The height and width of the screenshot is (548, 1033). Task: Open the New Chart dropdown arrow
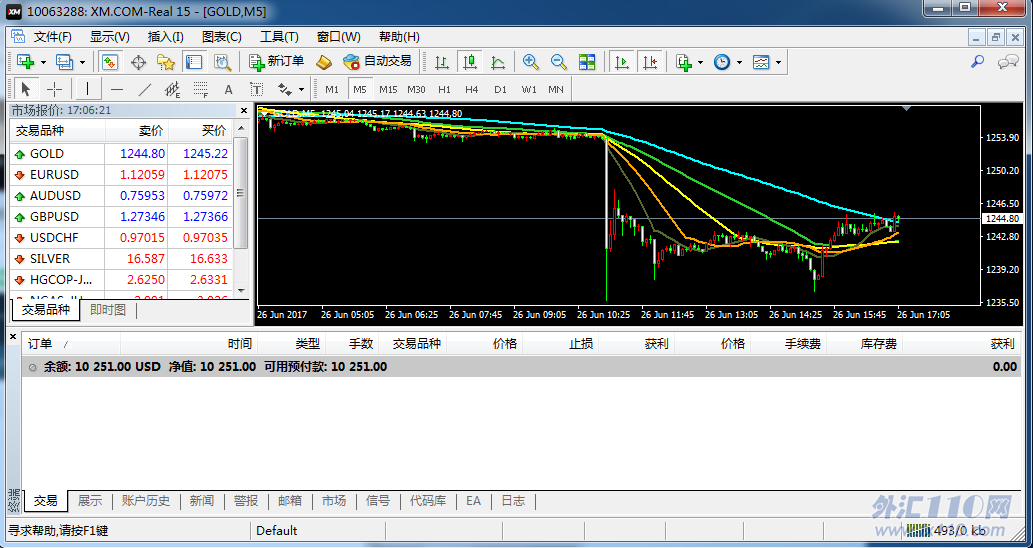coord(43,63)
